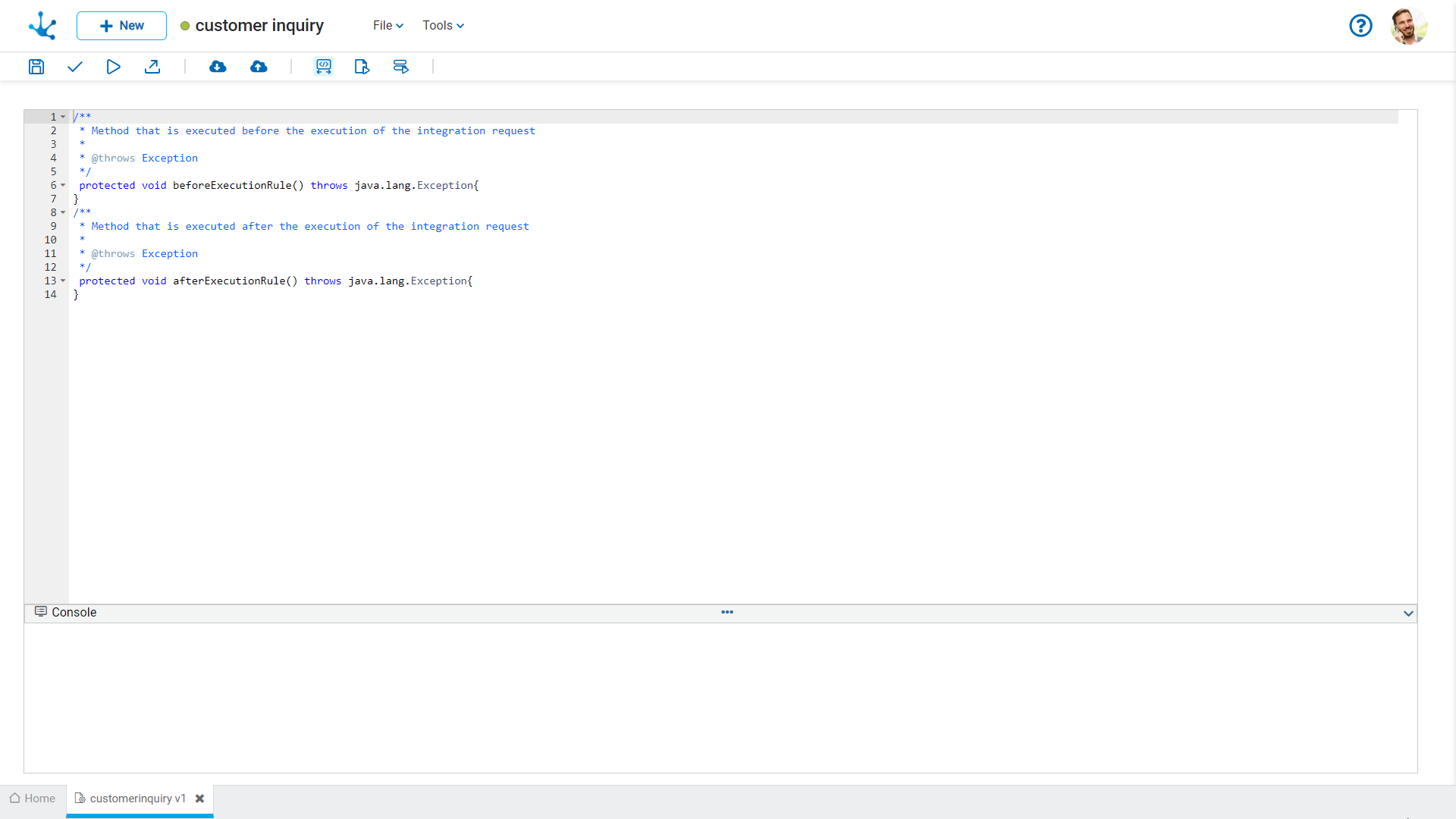The height and width of the screenshot is (819, 1456).
Task: Open the help question mark icon
Action: click(x=1360, y=26)
